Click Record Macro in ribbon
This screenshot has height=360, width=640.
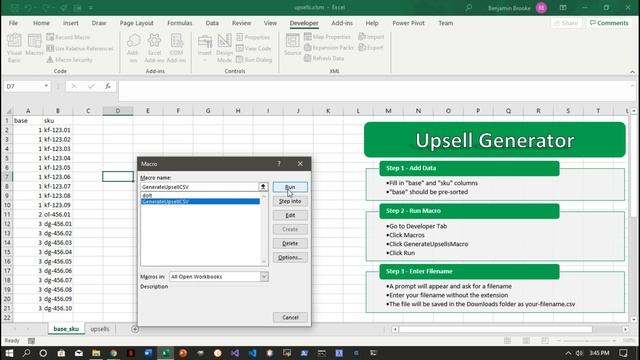(68, 37)
